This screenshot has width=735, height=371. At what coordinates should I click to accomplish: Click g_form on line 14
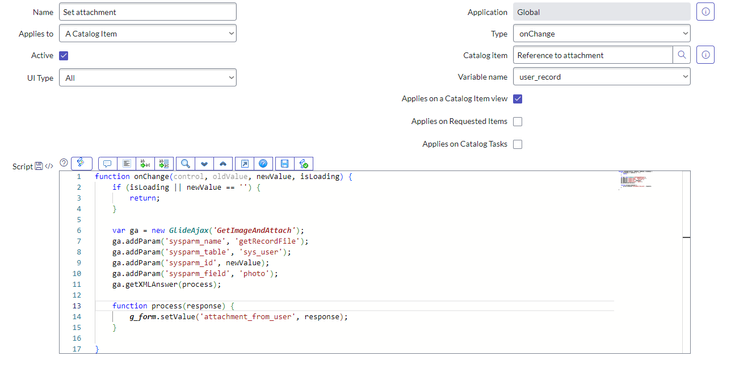(x=143, y=317)
